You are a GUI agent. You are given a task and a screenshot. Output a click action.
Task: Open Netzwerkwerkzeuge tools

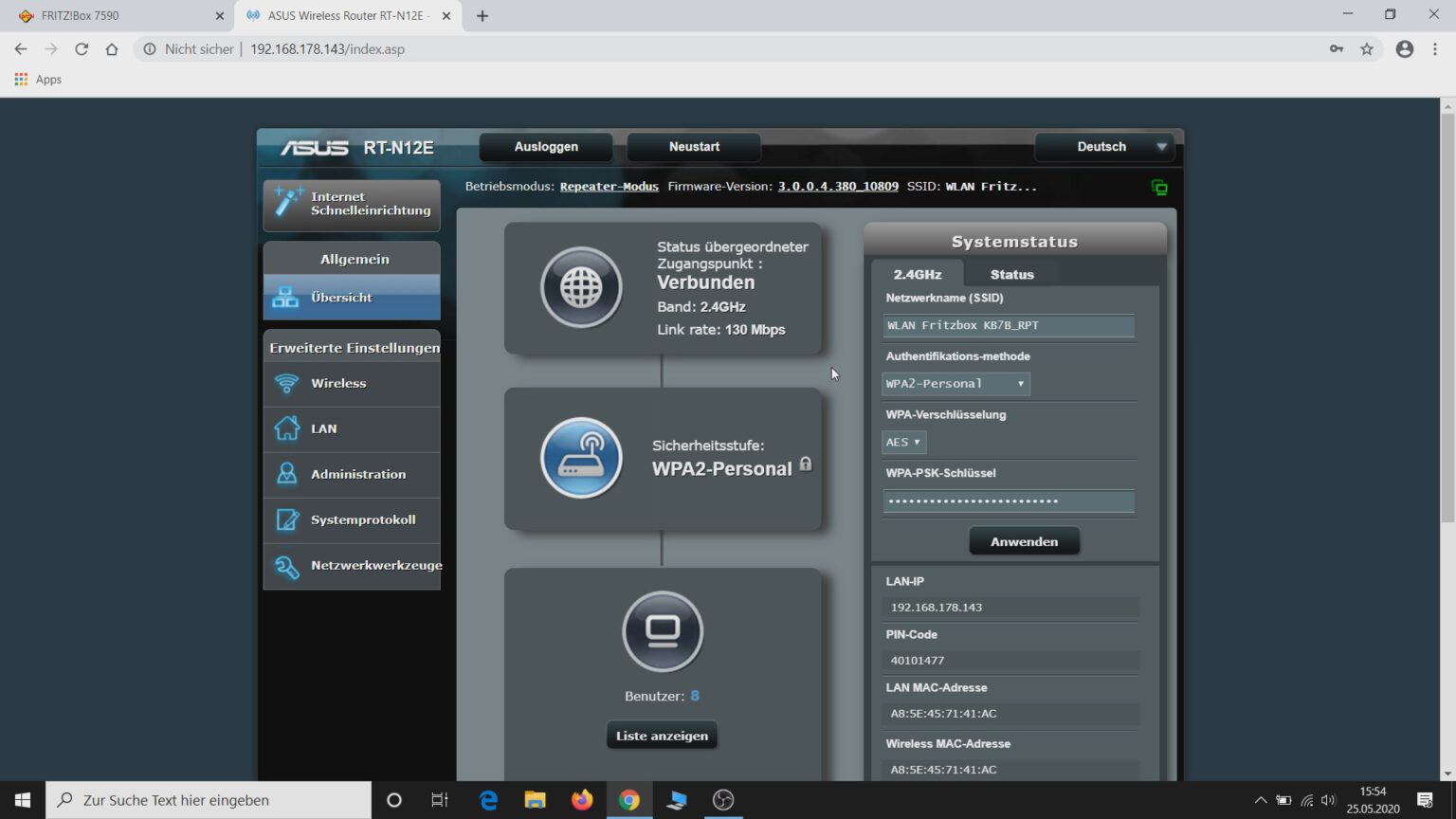pos(352,565)
